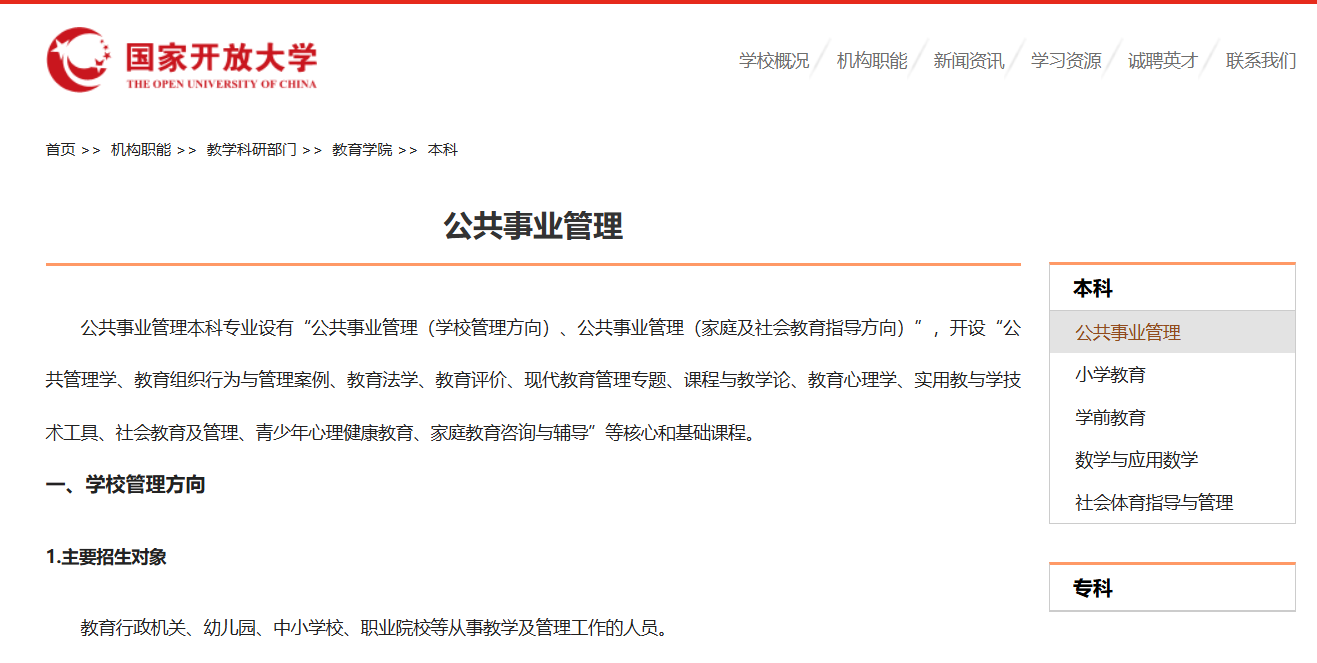Select 公共事业管理 in the sidebar
This screenshot has width=1317, height=663.
click(1127, 333)
